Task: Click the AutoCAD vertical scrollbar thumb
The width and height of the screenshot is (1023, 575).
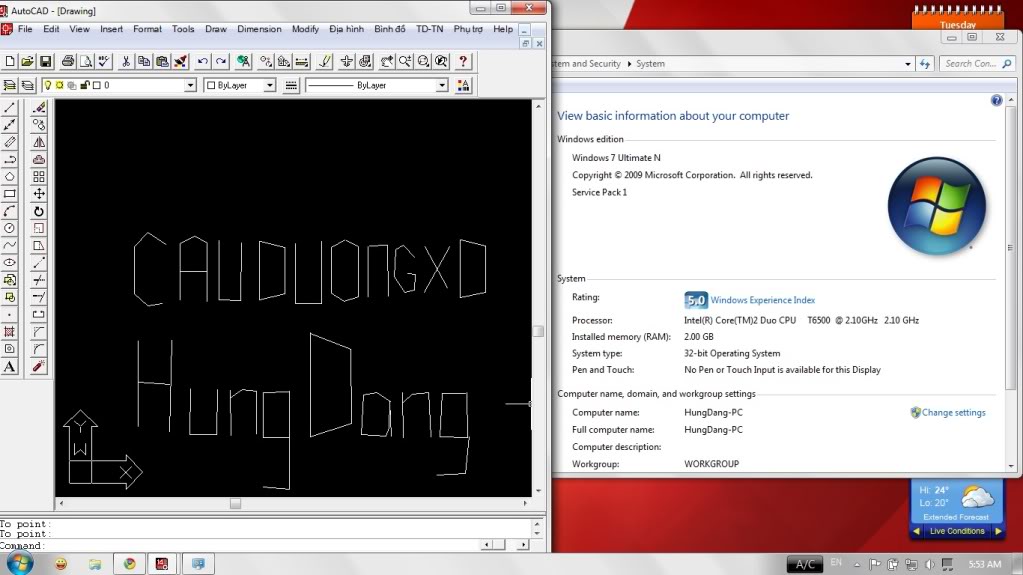Action: 538,331
